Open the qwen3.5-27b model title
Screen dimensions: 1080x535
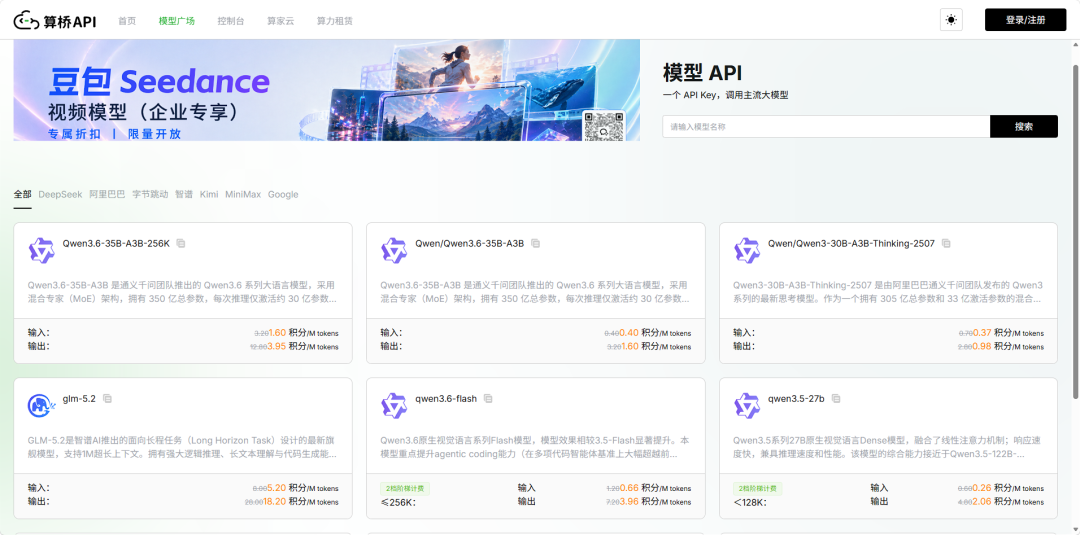[x=796, y=399]
